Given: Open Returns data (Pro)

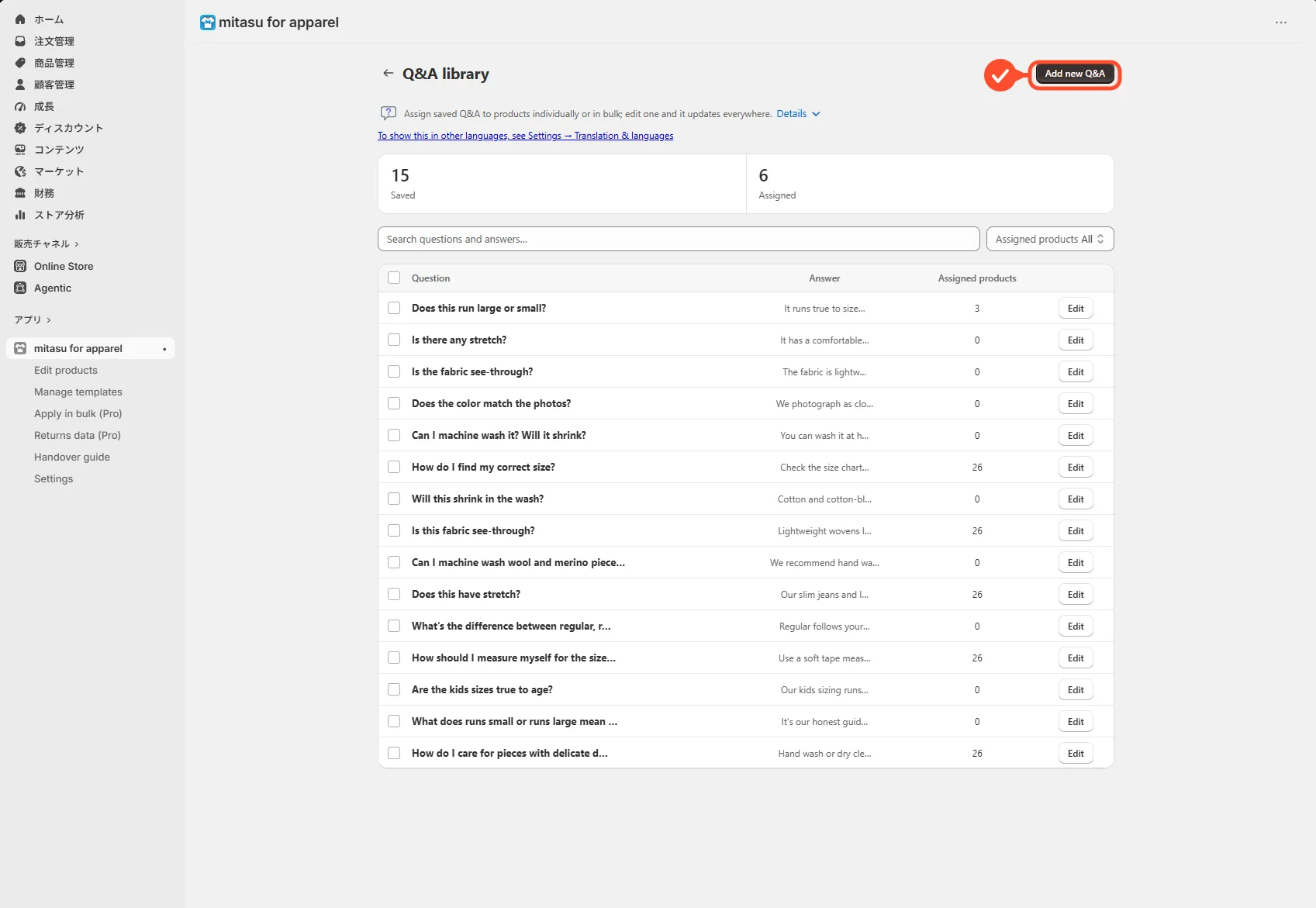Looking at the screenshot, I should pos(78,435).
